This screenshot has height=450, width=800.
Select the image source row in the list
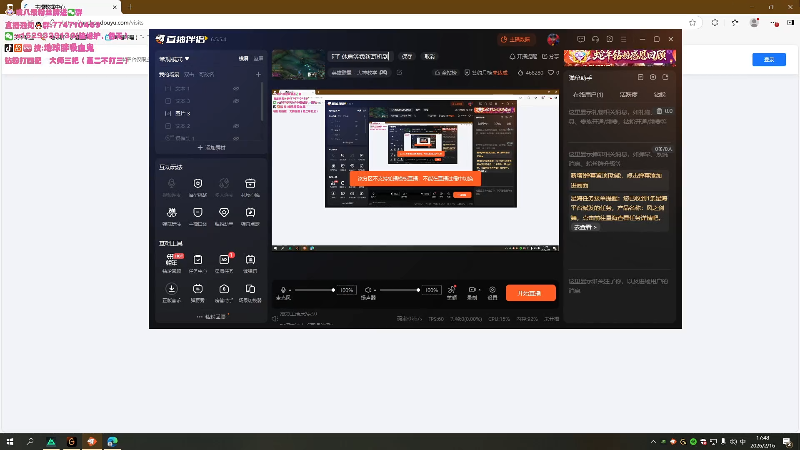pyautogui.click(x=210, y=113)
